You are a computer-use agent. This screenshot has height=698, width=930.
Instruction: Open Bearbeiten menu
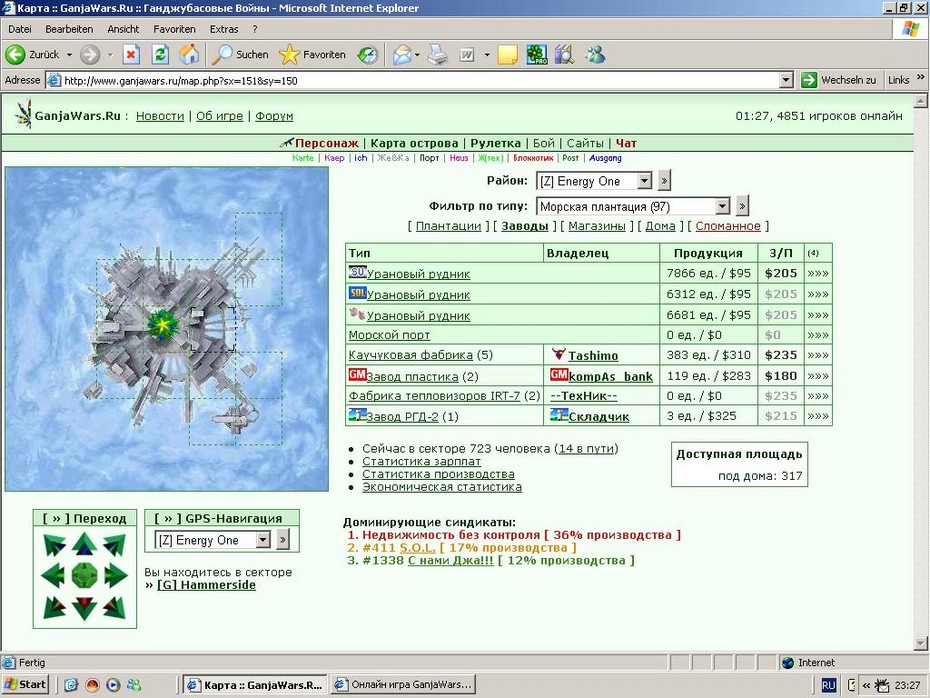click(69, 29)
